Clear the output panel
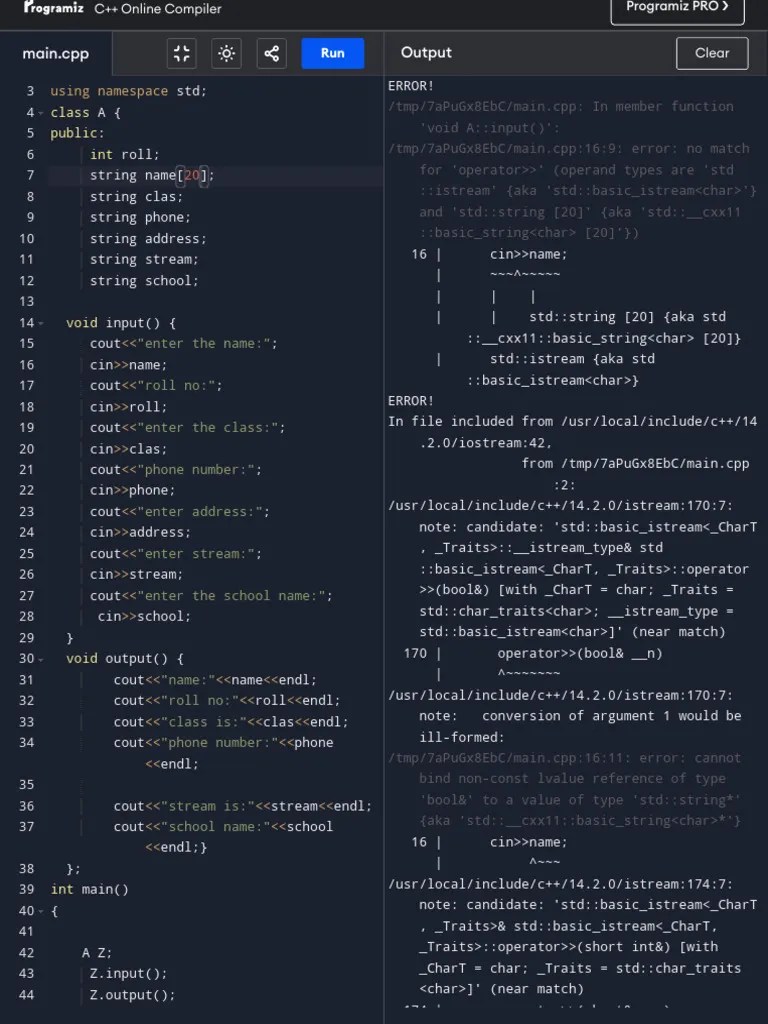Screen dimensions: 768x1024 (712, 54)
